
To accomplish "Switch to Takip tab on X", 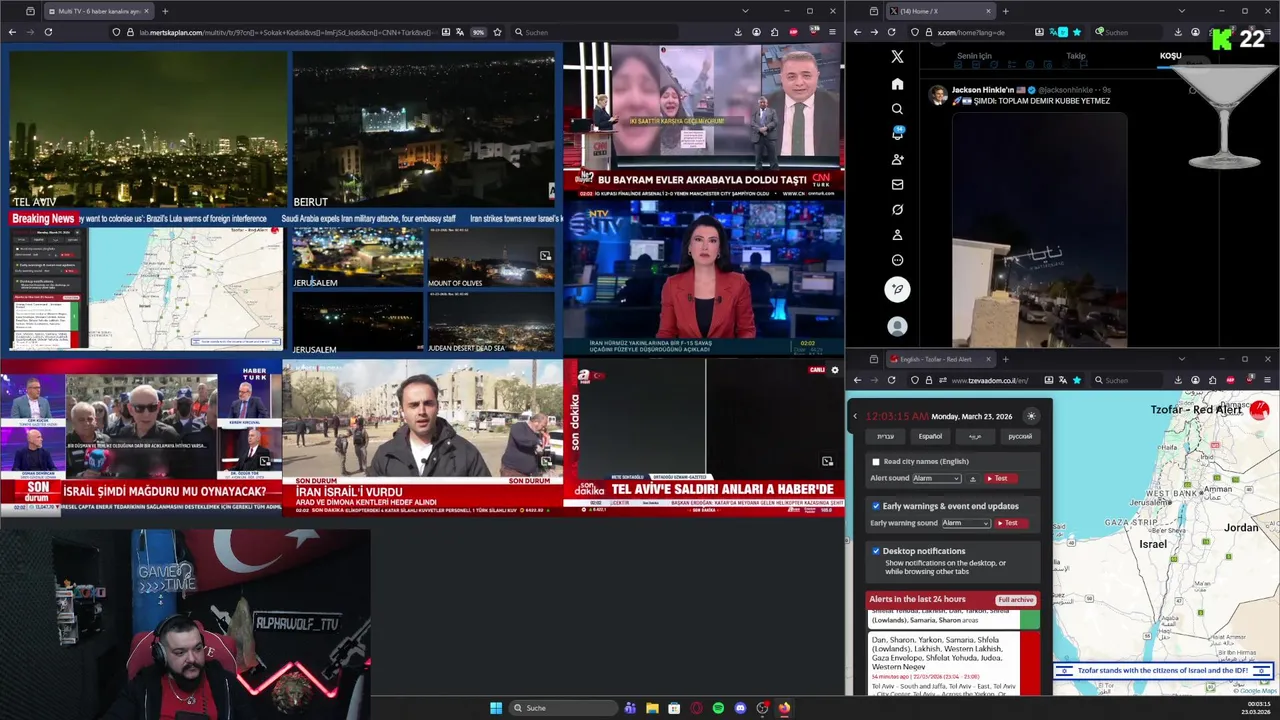I will tap(1076, 56).
